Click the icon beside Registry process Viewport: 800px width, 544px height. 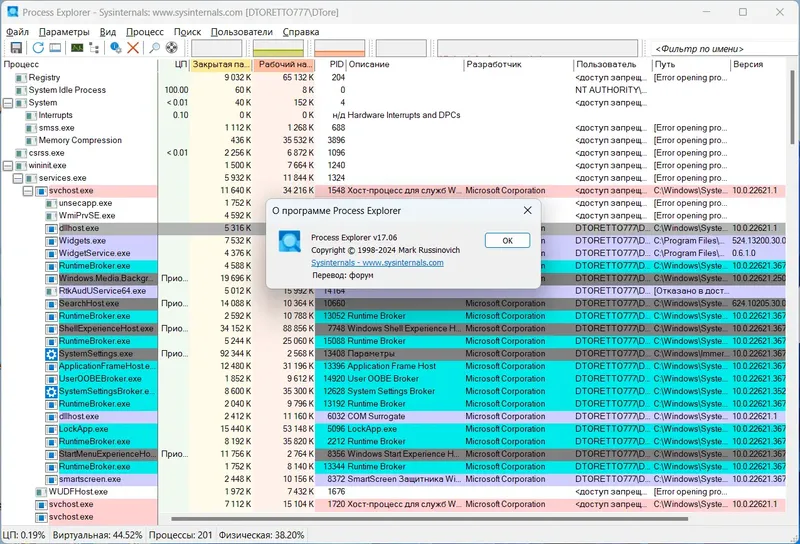[x=20, y=78]
